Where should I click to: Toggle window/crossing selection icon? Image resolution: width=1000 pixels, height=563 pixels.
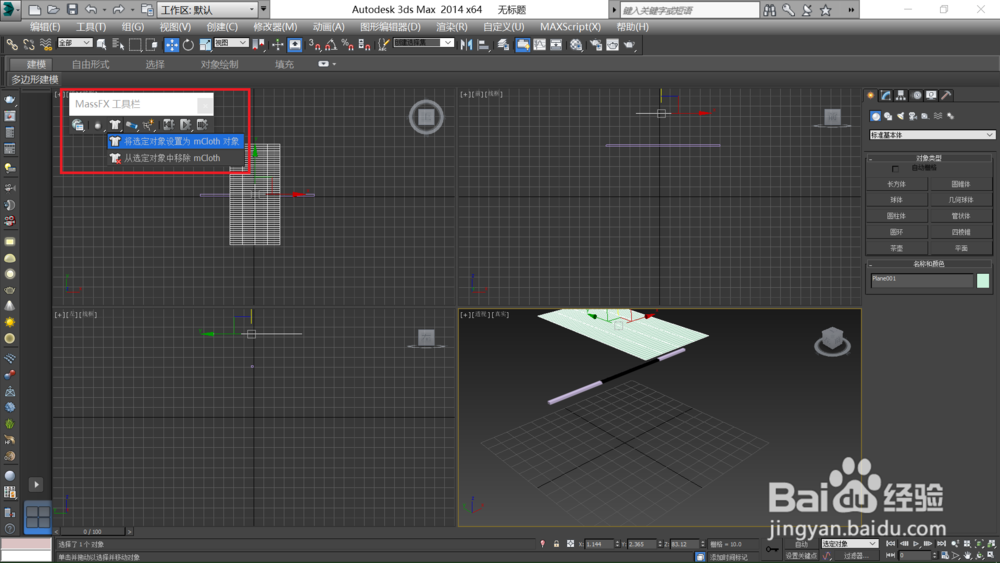click(x=152, y=45)
